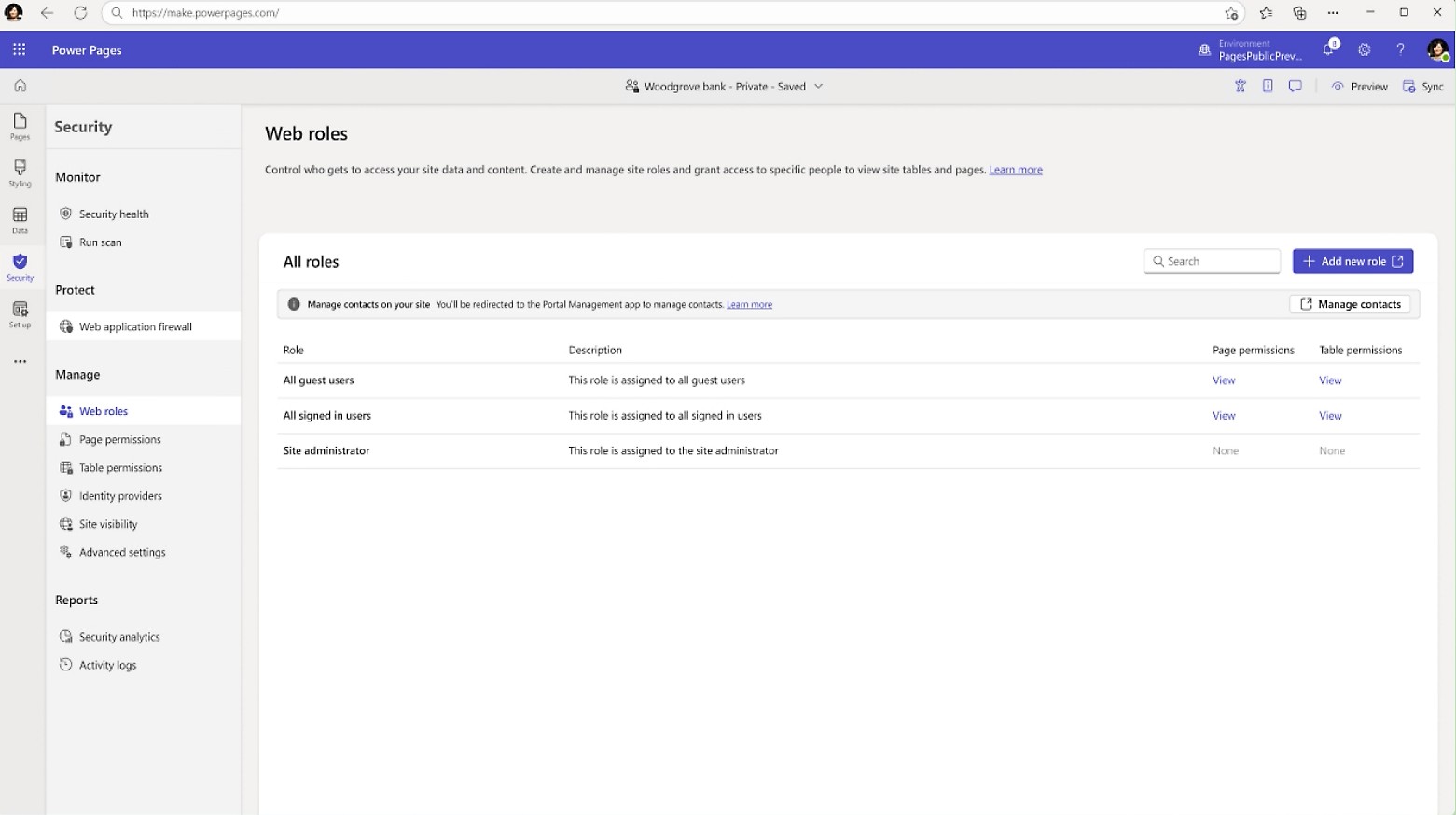Go to the Home icon
The width and height of the screenshot is (1456, 815).
tap(20, 86)
